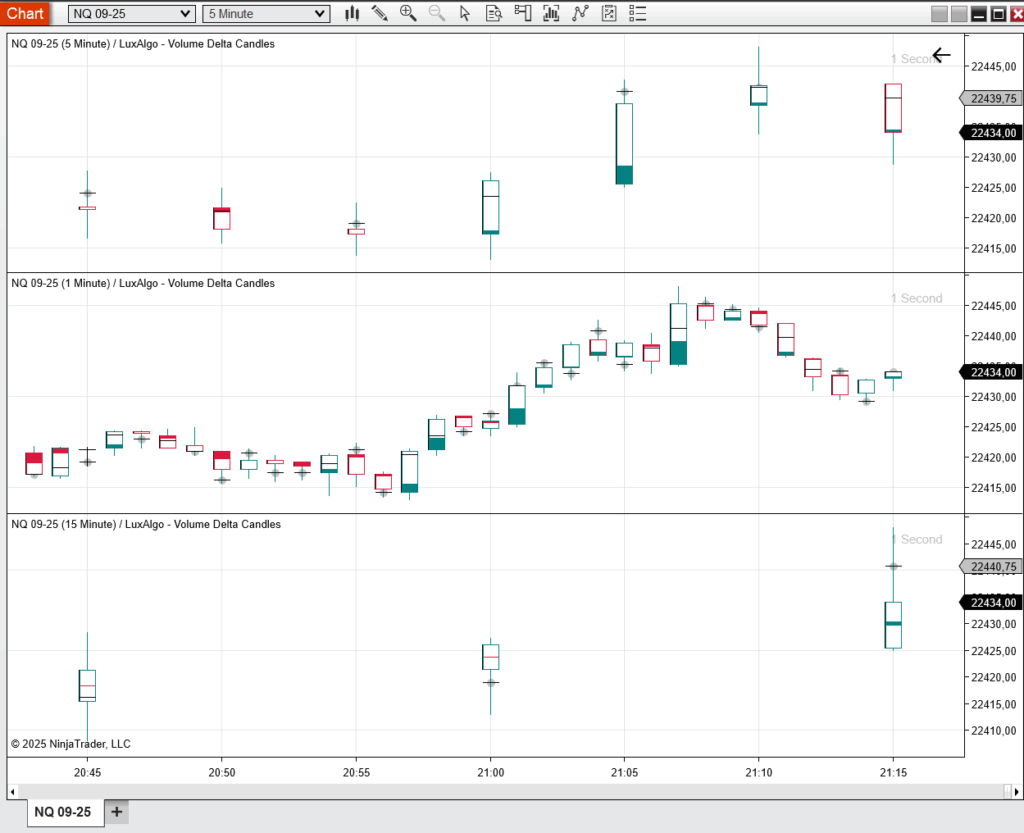The width and height of the screenshot is (1024, 833).
Task: Click the horizontal scrollbar track
Action: 509,792
